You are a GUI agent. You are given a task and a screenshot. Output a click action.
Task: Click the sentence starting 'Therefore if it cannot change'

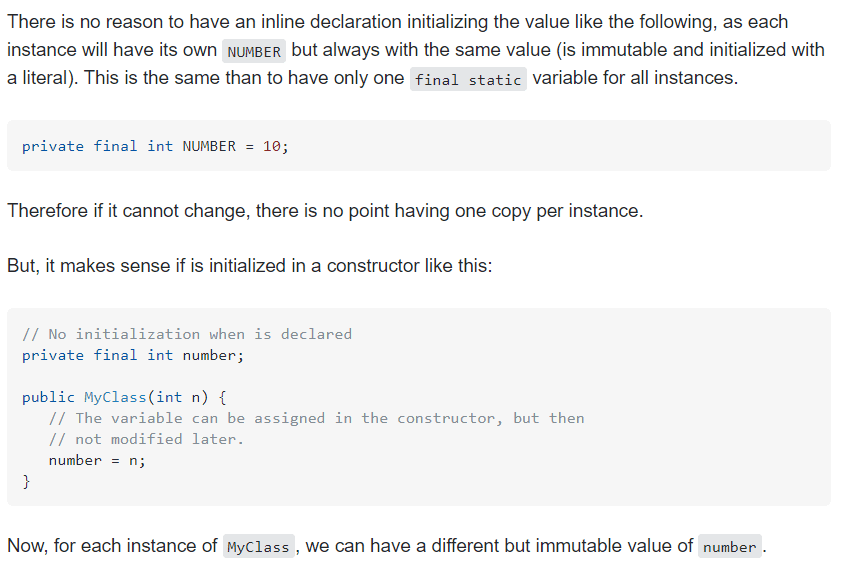point(325,211)
